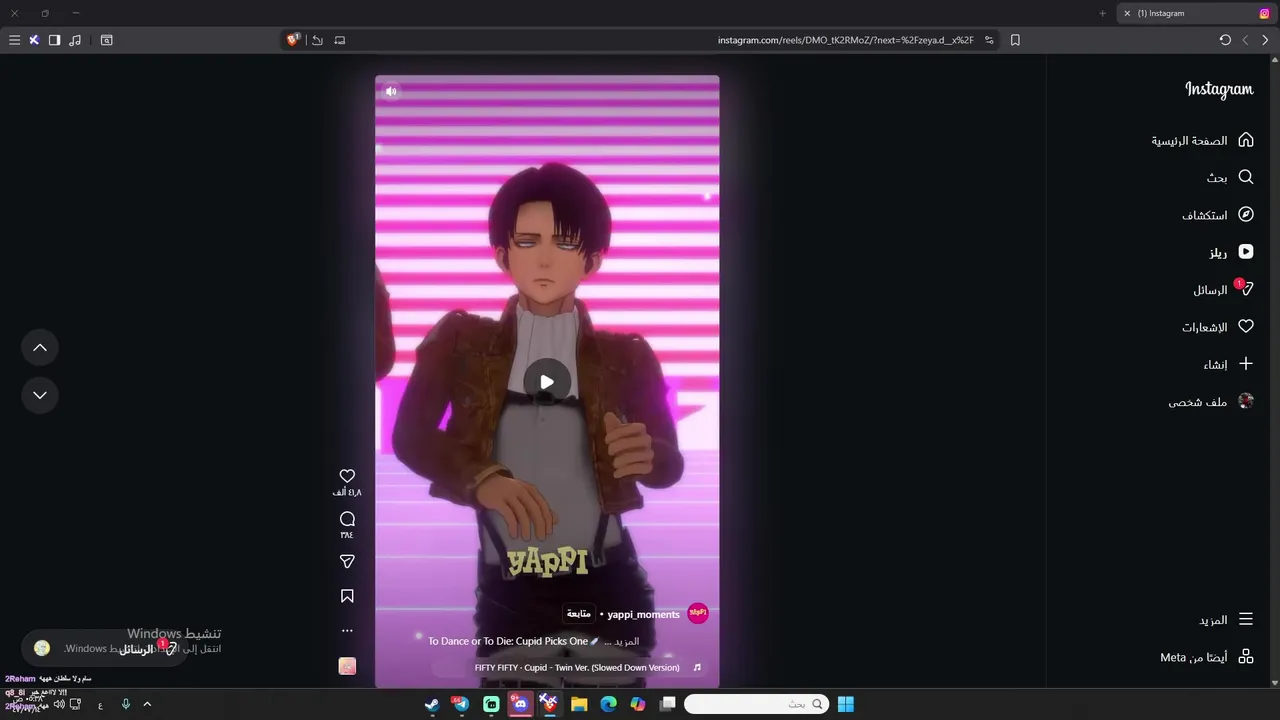Image resolution: width=1280 pixels, height=720 pixels.
Task: Open the screenshot capture toolbar icon
Action: 107,40
